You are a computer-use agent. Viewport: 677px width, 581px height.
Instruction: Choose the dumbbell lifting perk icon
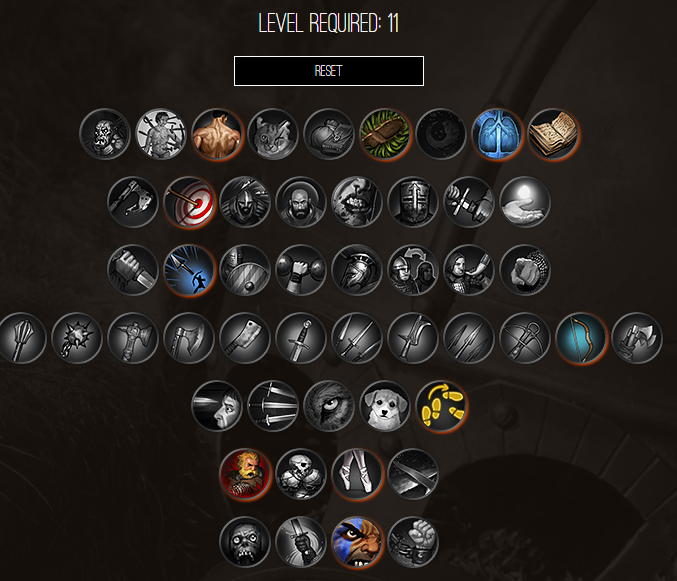pyautogui.click(x=301, y=270)
